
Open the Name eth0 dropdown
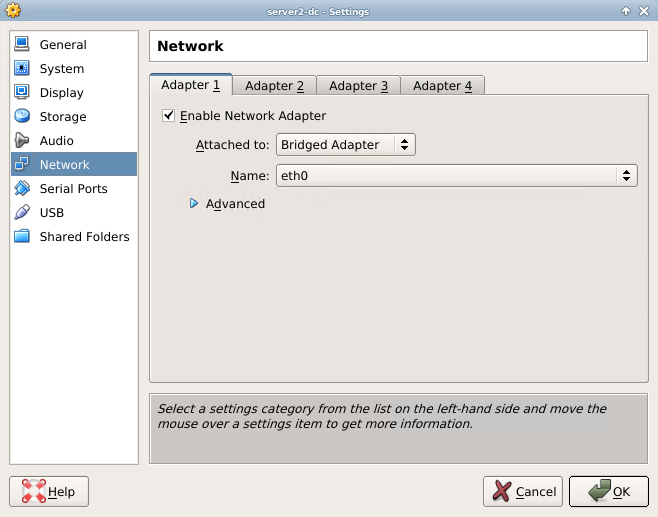(457, 175)
